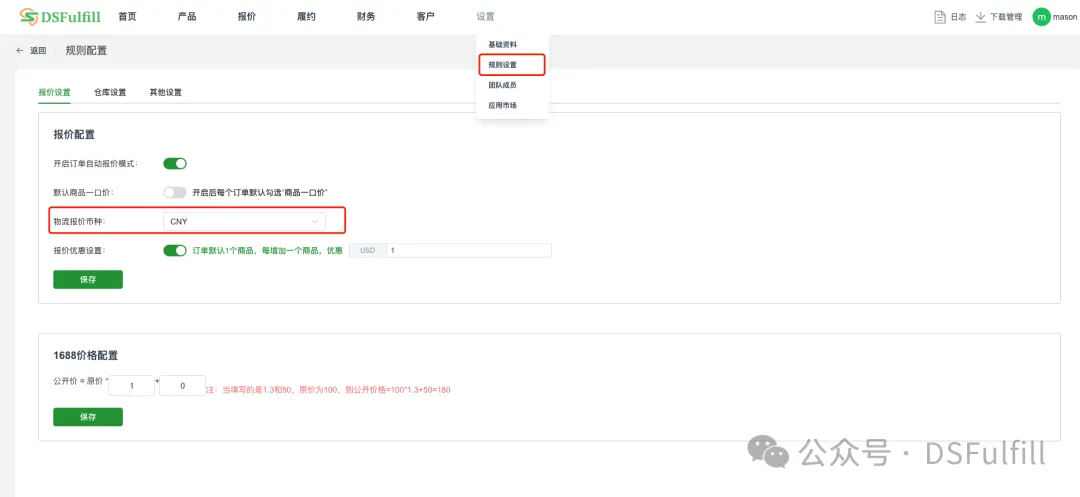
Task: Switch to the 其他设置 tab
Action: pyautogui.click(x=165, y=92)
